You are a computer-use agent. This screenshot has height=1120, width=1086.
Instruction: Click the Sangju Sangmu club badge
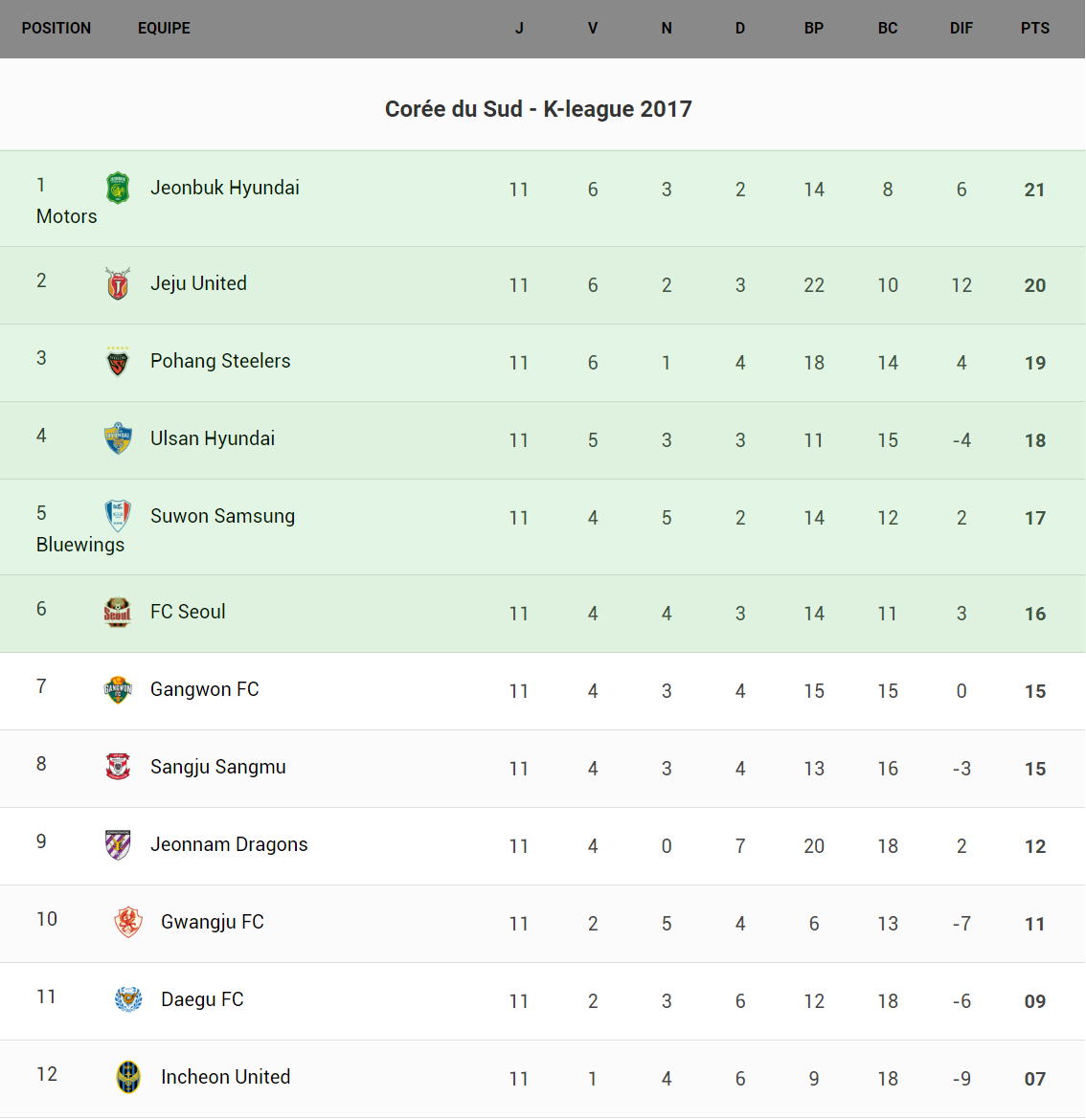(118, 767)
